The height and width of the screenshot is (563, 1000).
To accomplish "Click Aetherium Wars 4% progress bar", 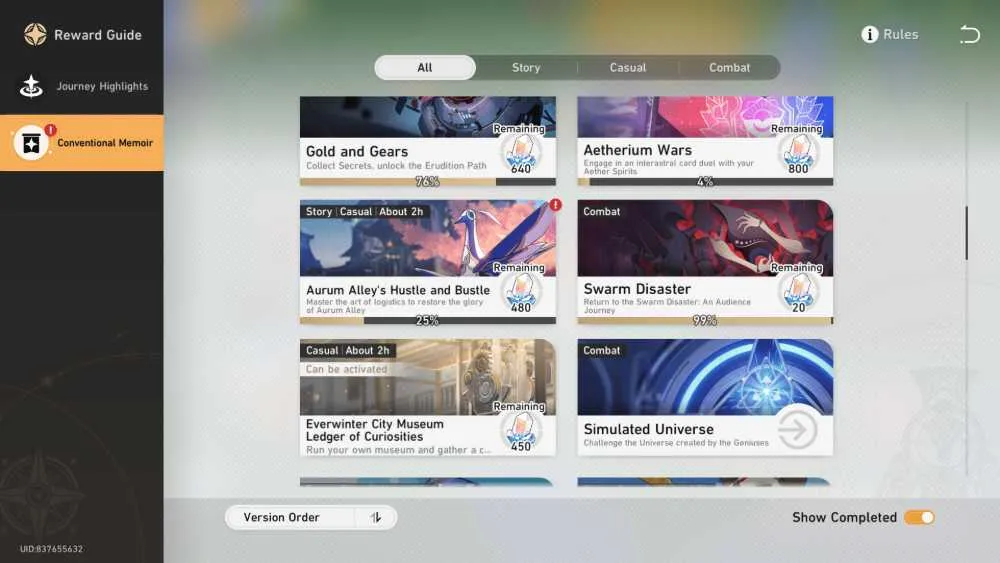I will coord(705,182).
